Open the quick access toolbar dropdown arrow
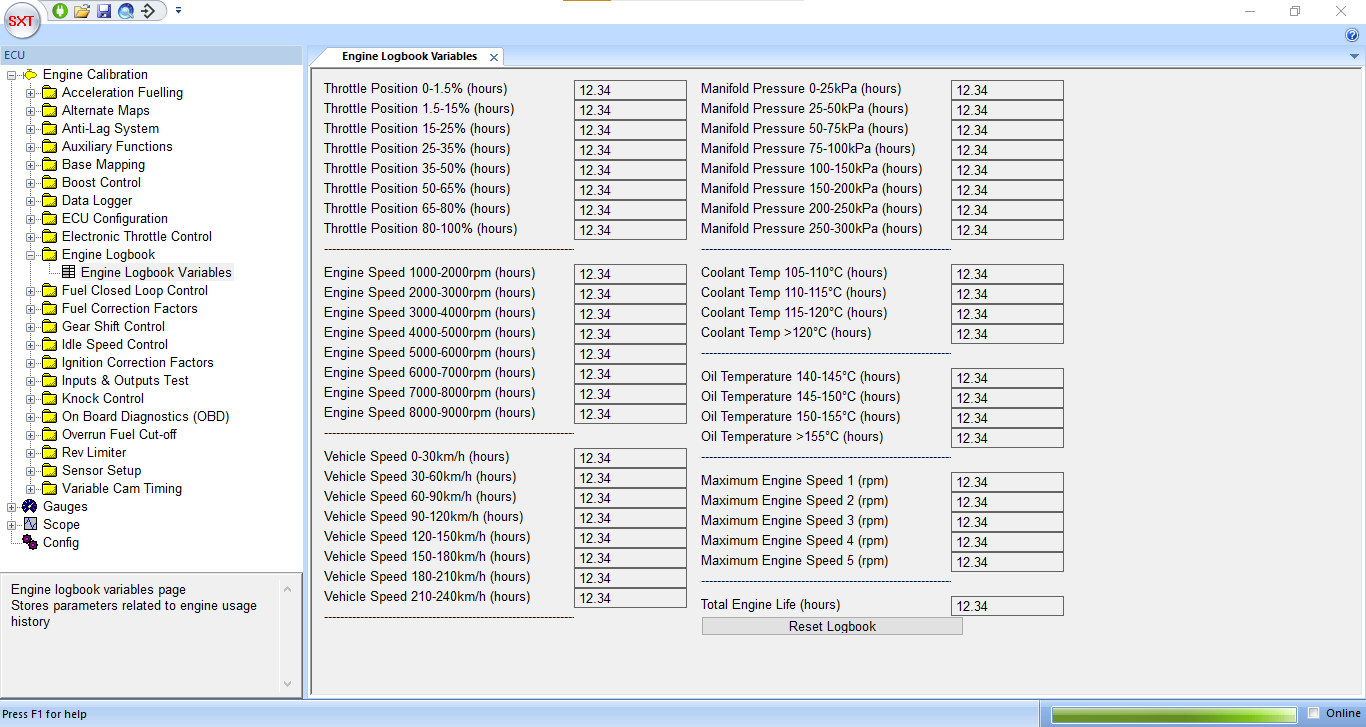This screenshot has height=727, width=1366. tap(178, 11)
